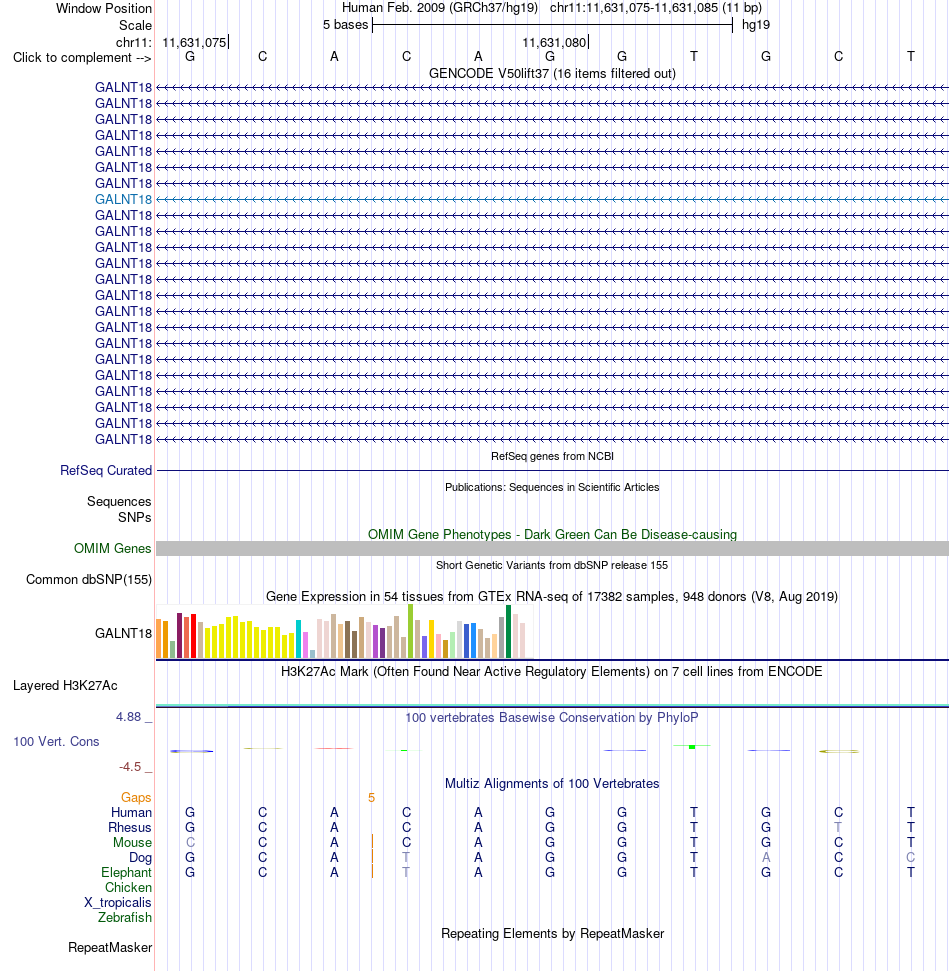
Task: Click the orange insertion mark in the Elephant row
Action: tap(372, 871)
